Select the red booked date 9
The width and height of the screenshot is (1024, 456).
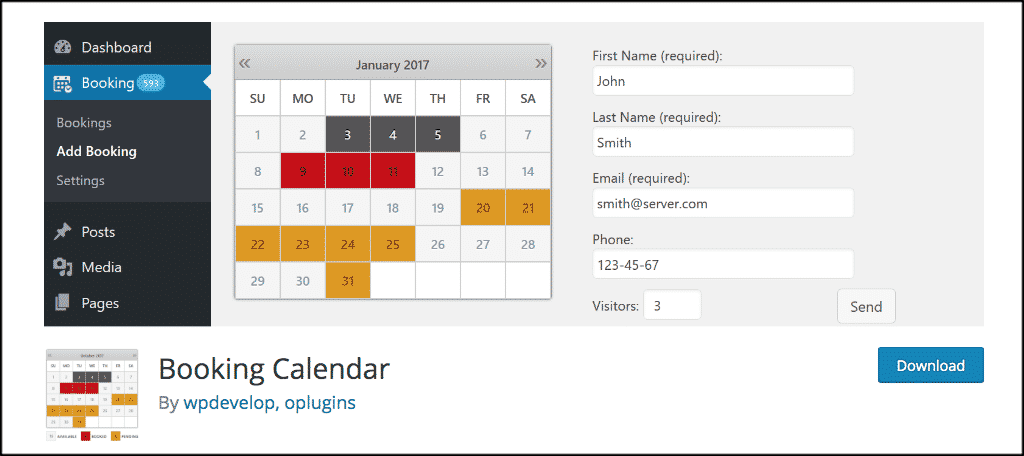(x=303, y=171)
